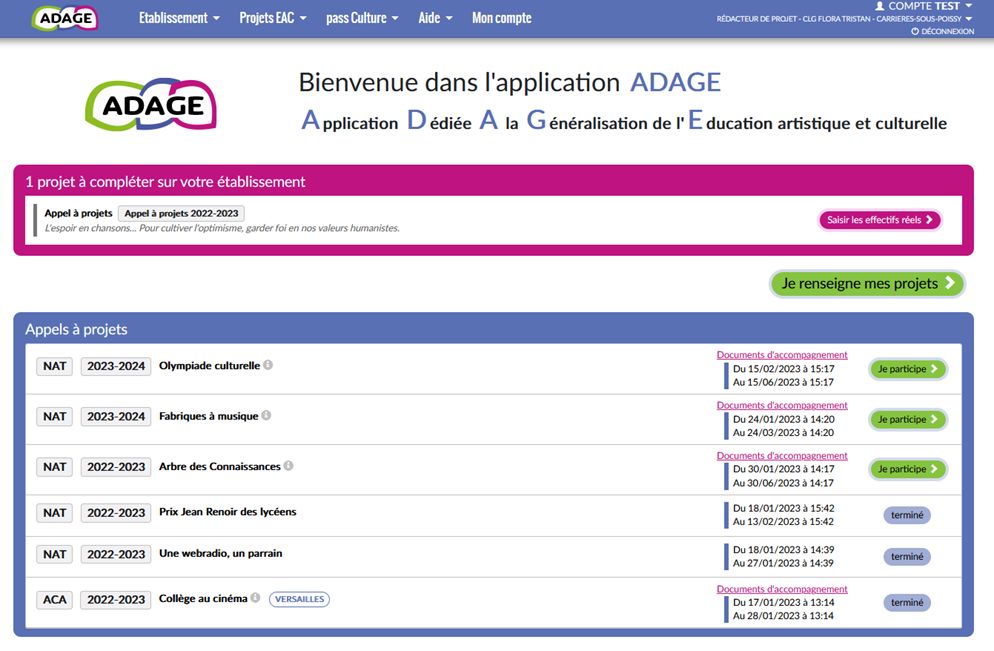
Task: Open Documents d'accompagnement for Collège au cinéma
Action: 782,589
